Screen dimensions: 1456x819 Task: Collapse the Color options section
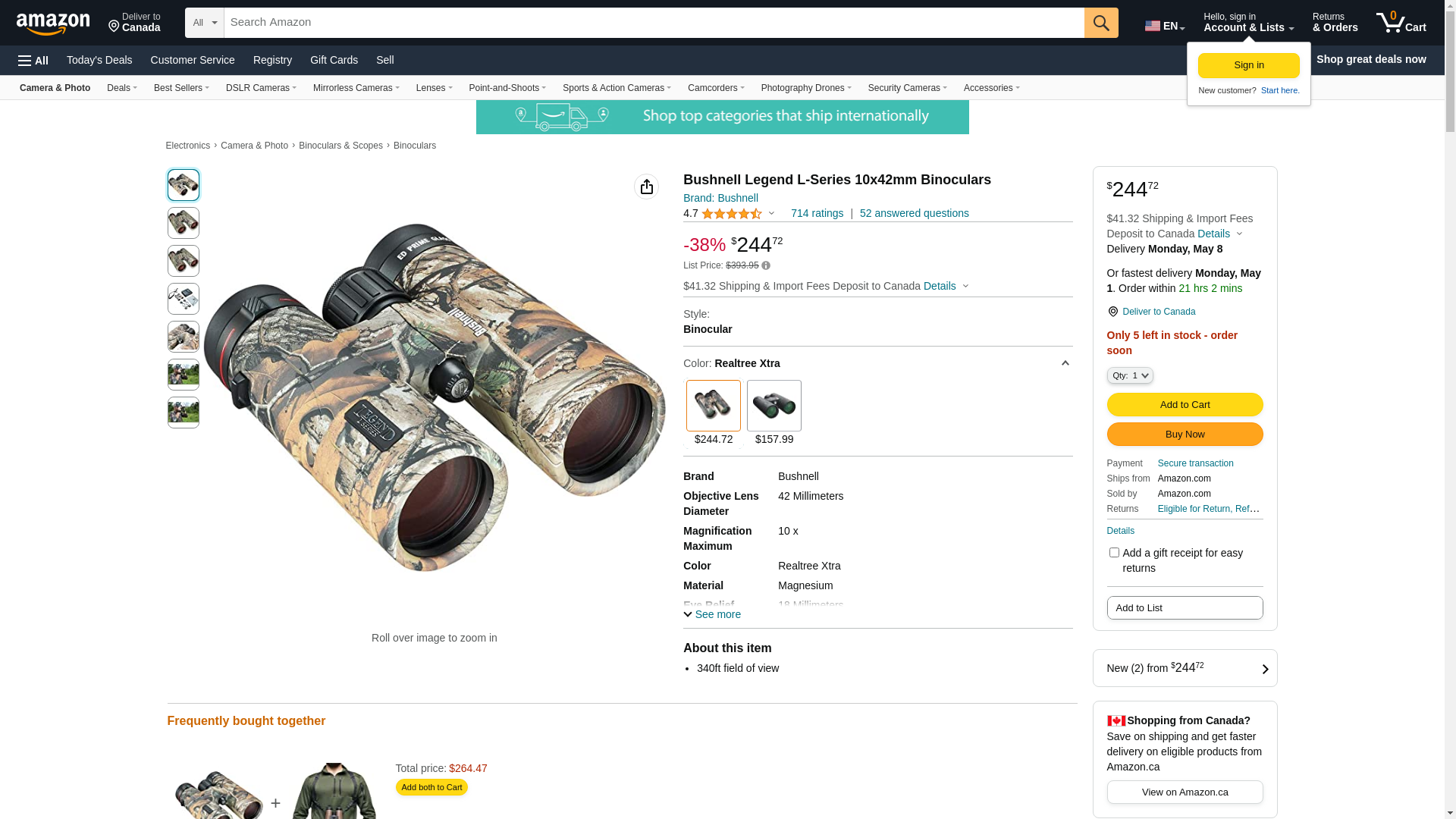pos(1065,363)
